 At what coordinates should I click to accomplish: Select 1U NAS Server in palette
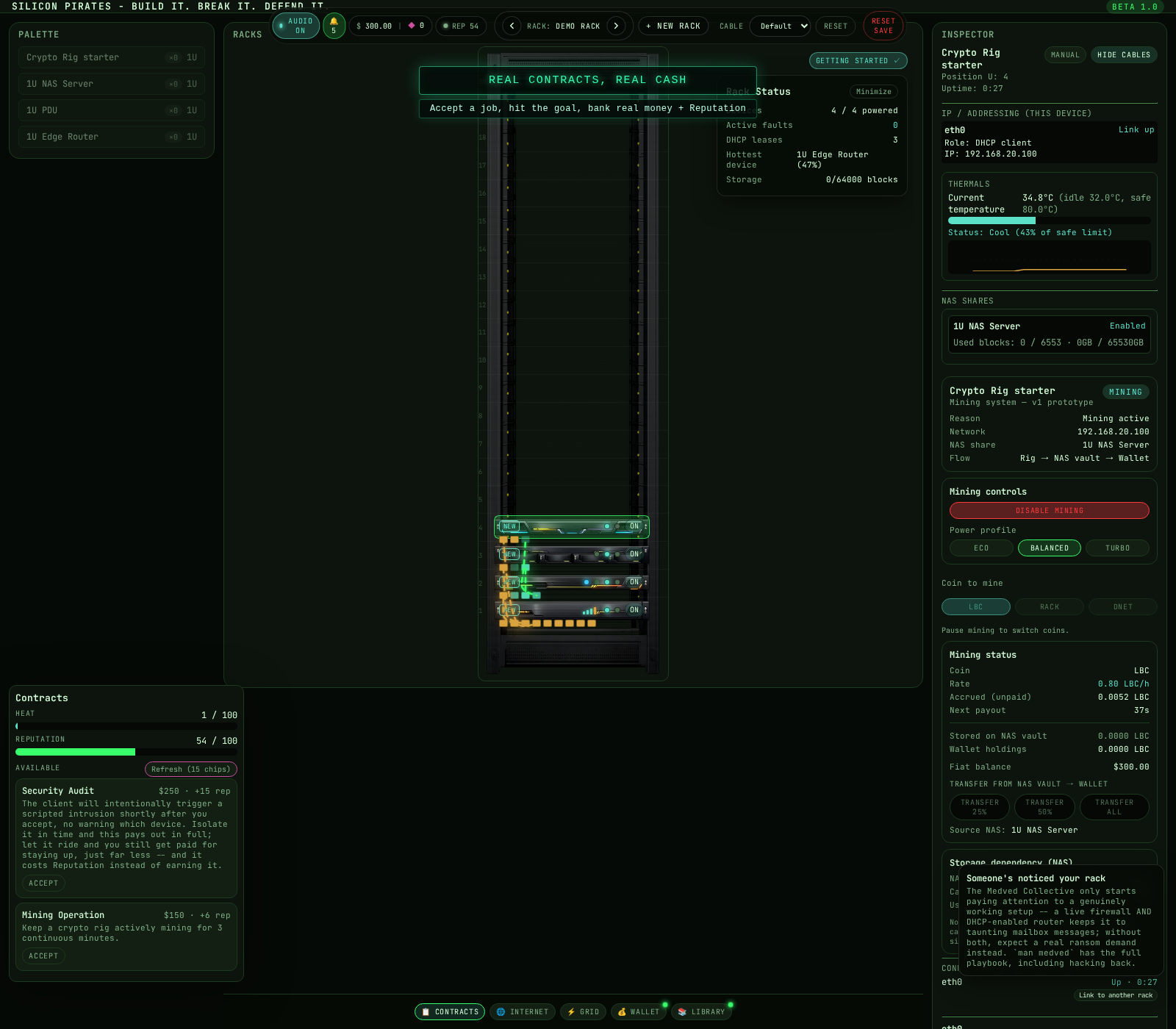pyautogui.click(x=112, y=84)
